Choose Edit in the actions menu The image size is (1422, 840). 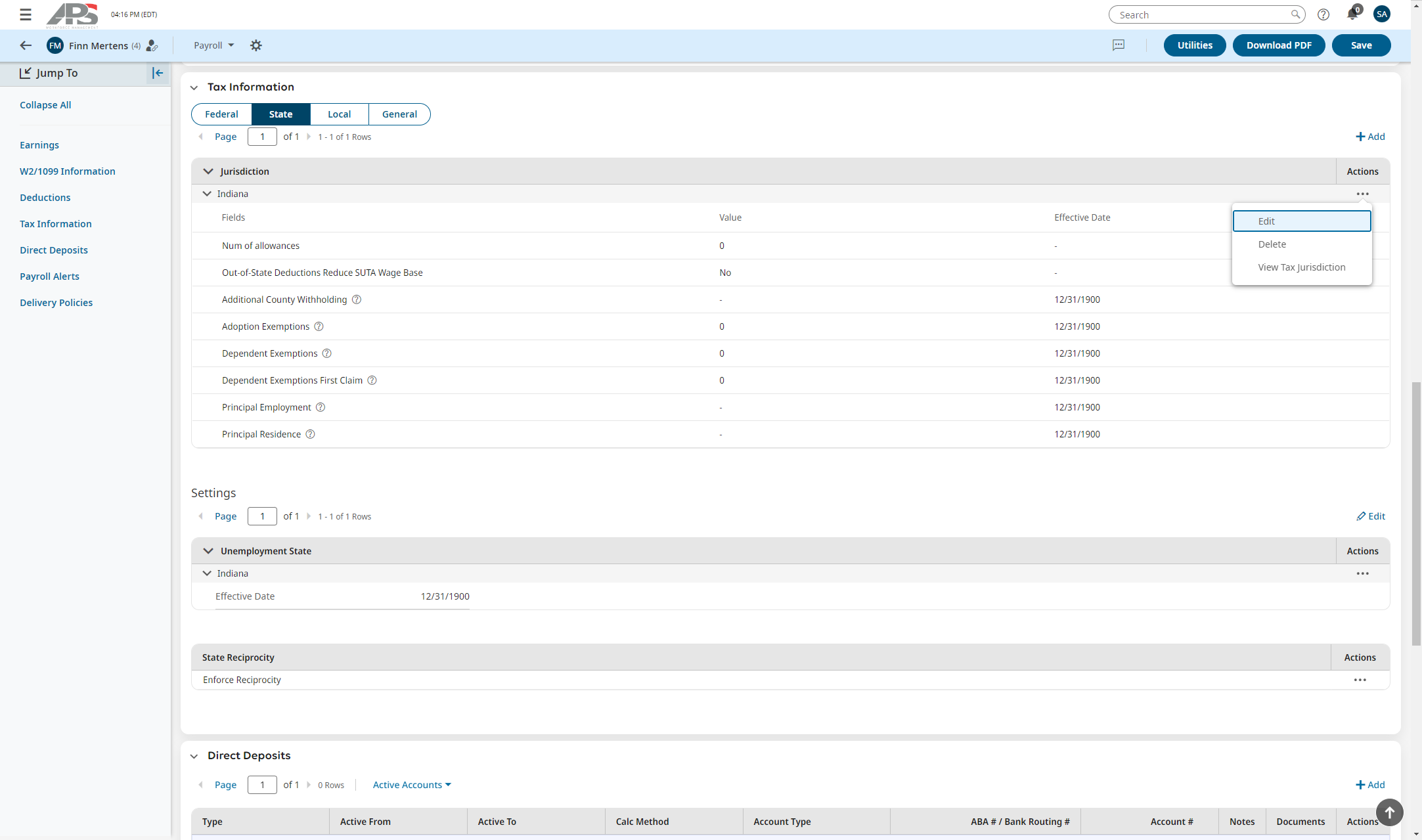[1302, 221]
